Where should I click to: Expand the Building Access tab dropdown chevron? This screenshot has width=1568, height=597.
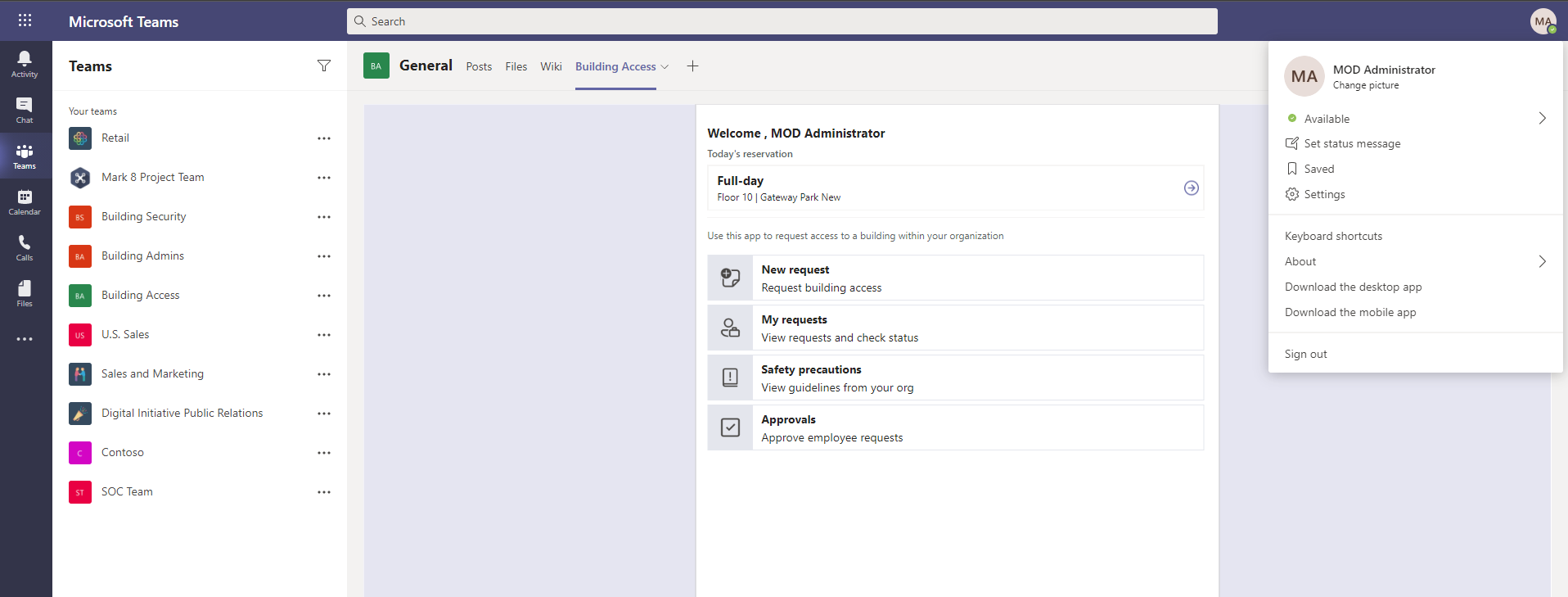[x=665, y=67]
